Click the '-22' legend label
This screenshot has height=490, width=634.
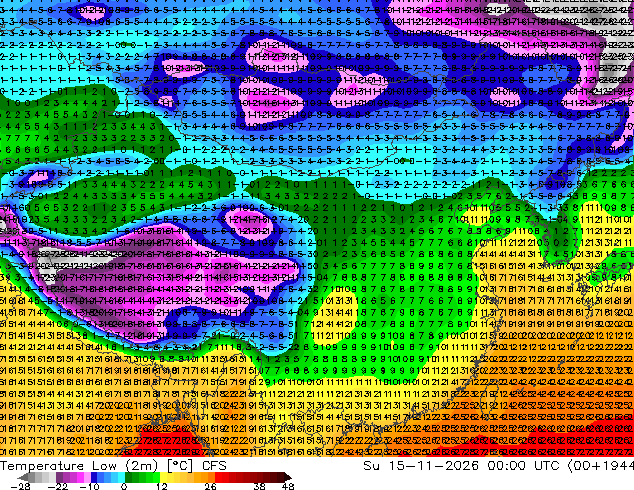57,486
